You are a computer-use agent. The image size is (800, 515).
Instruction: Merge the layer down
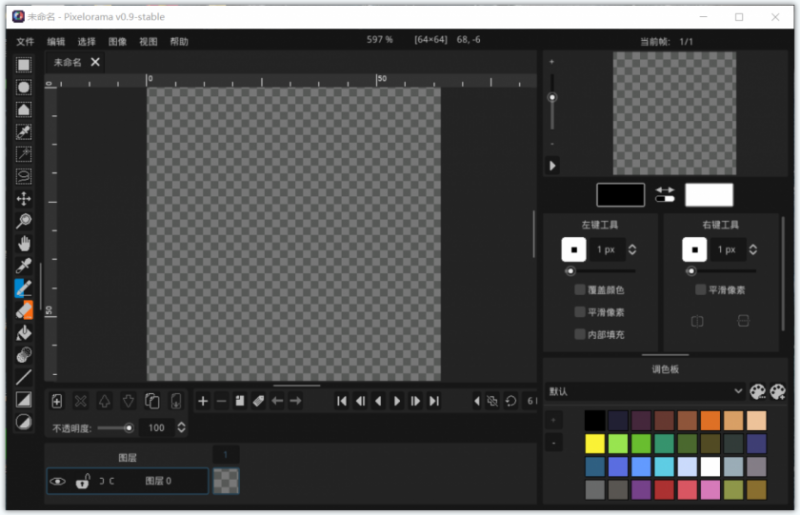tap(176, 401)
